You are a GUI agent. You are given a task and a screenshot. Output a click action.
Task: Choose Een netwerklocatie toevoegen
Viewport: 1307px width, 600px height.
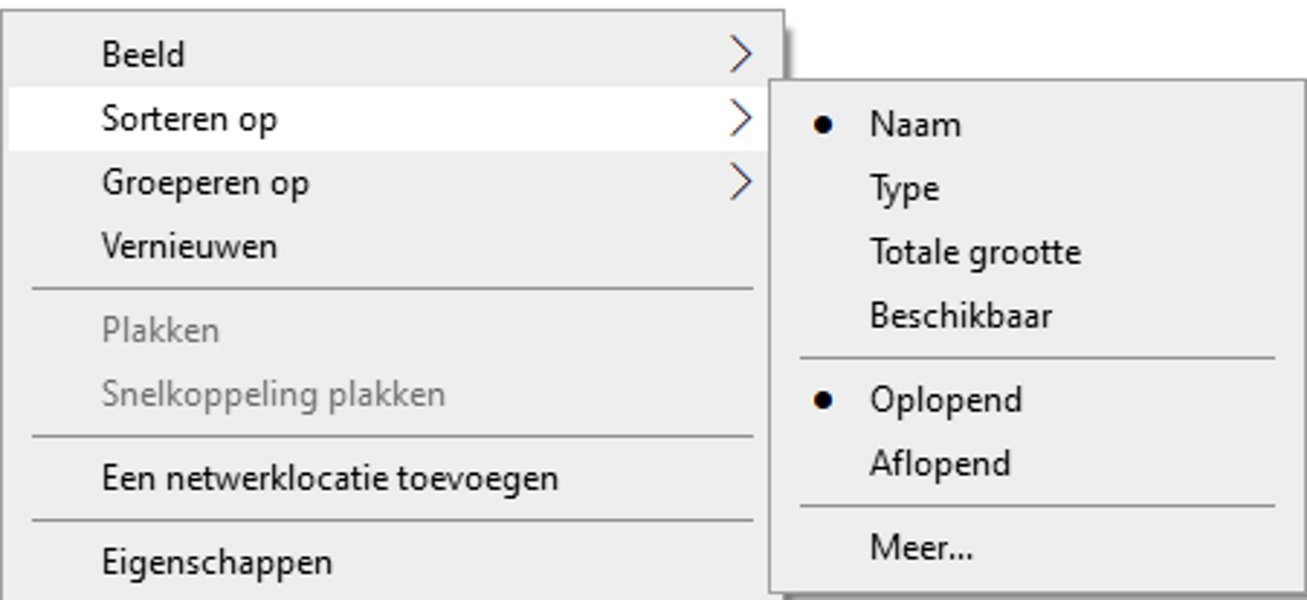(x=330, y=478)
